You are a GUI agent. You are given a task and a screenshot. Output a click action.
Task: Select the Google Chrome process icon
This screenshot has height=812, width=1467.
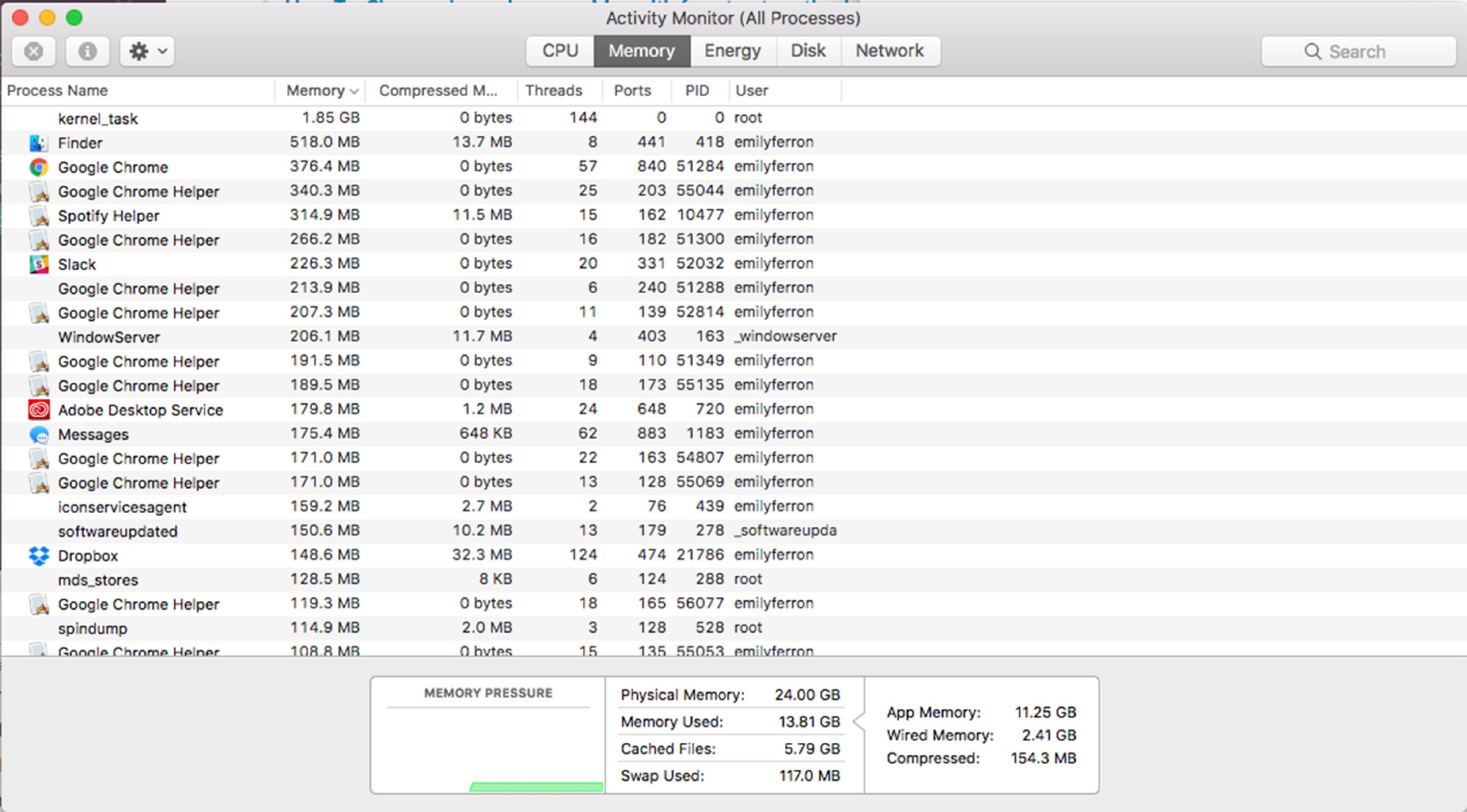point(38,166)
